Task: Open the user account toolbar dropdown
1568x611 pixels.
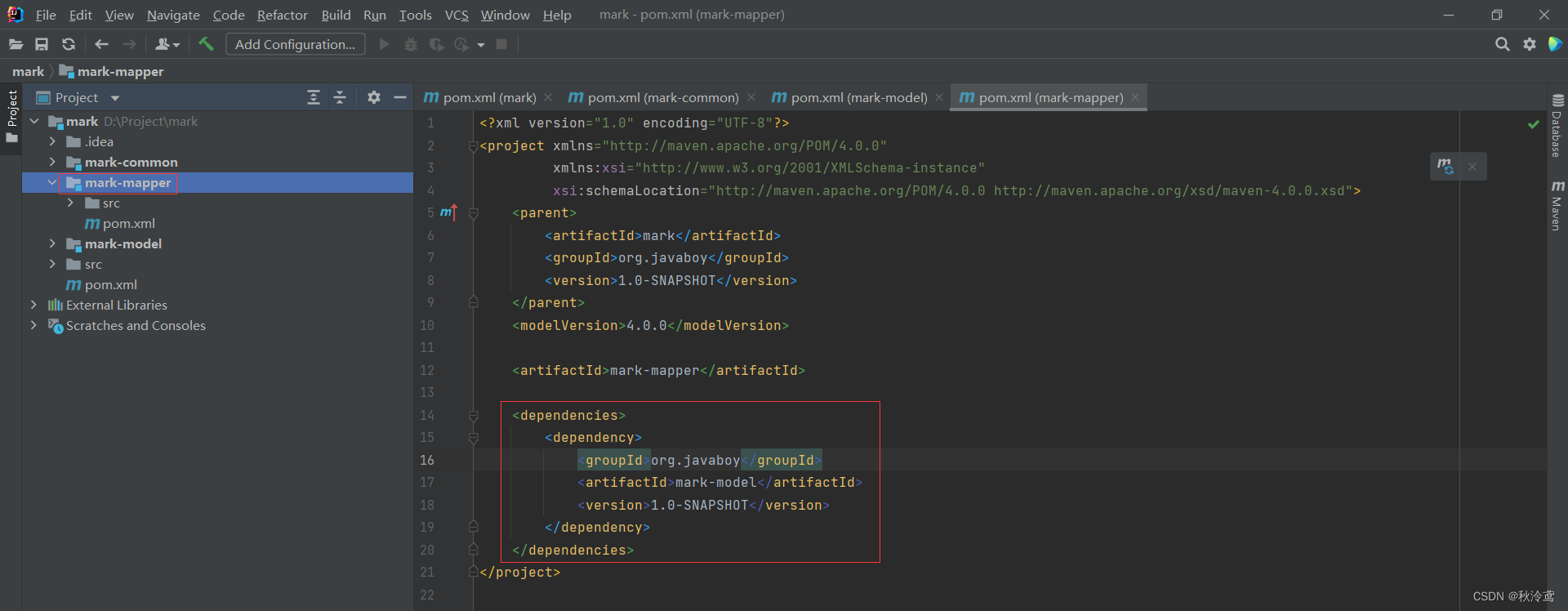Action: tap(167, 44)
